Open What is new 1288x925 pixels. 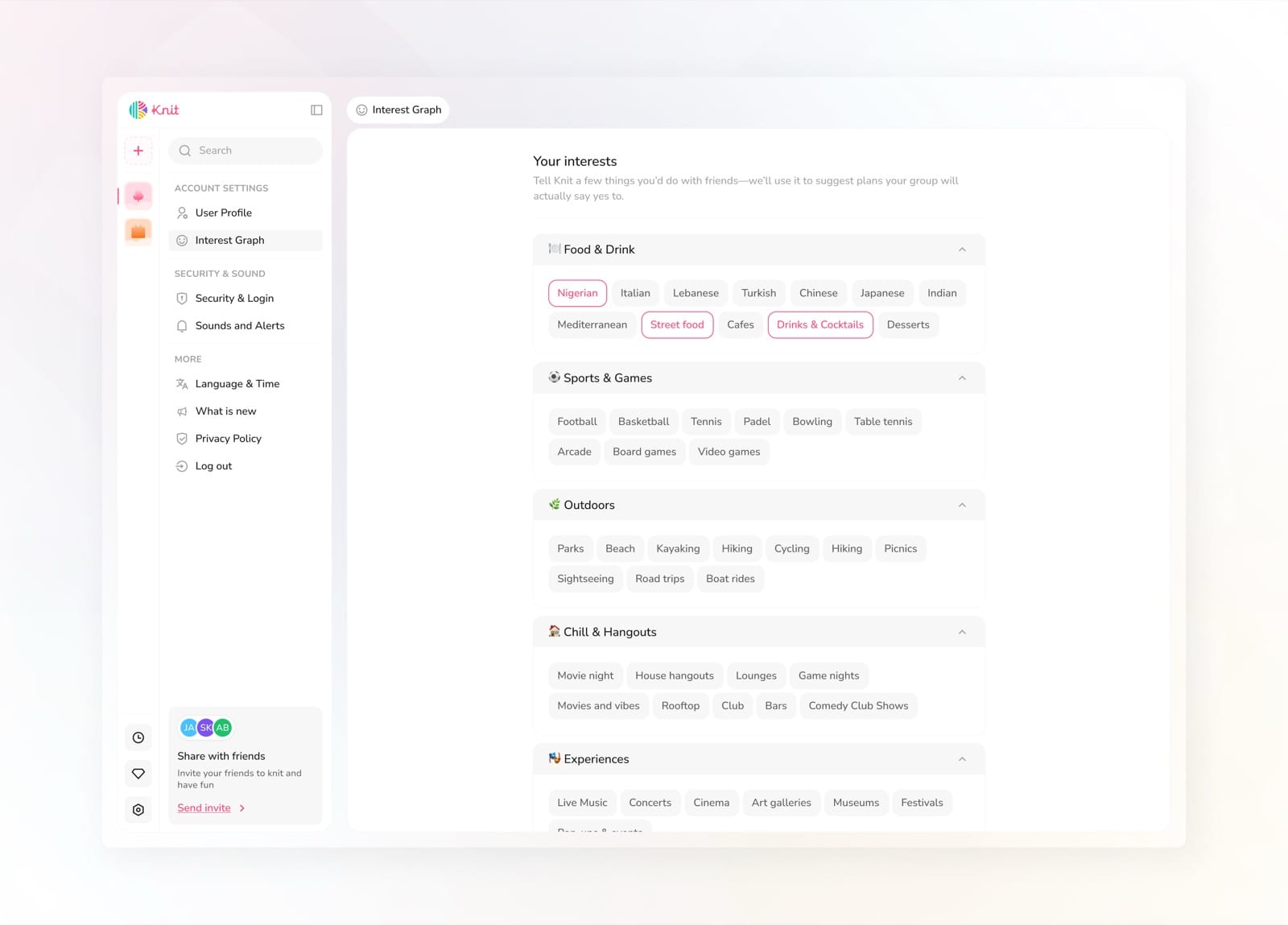(x=246, y=411)
